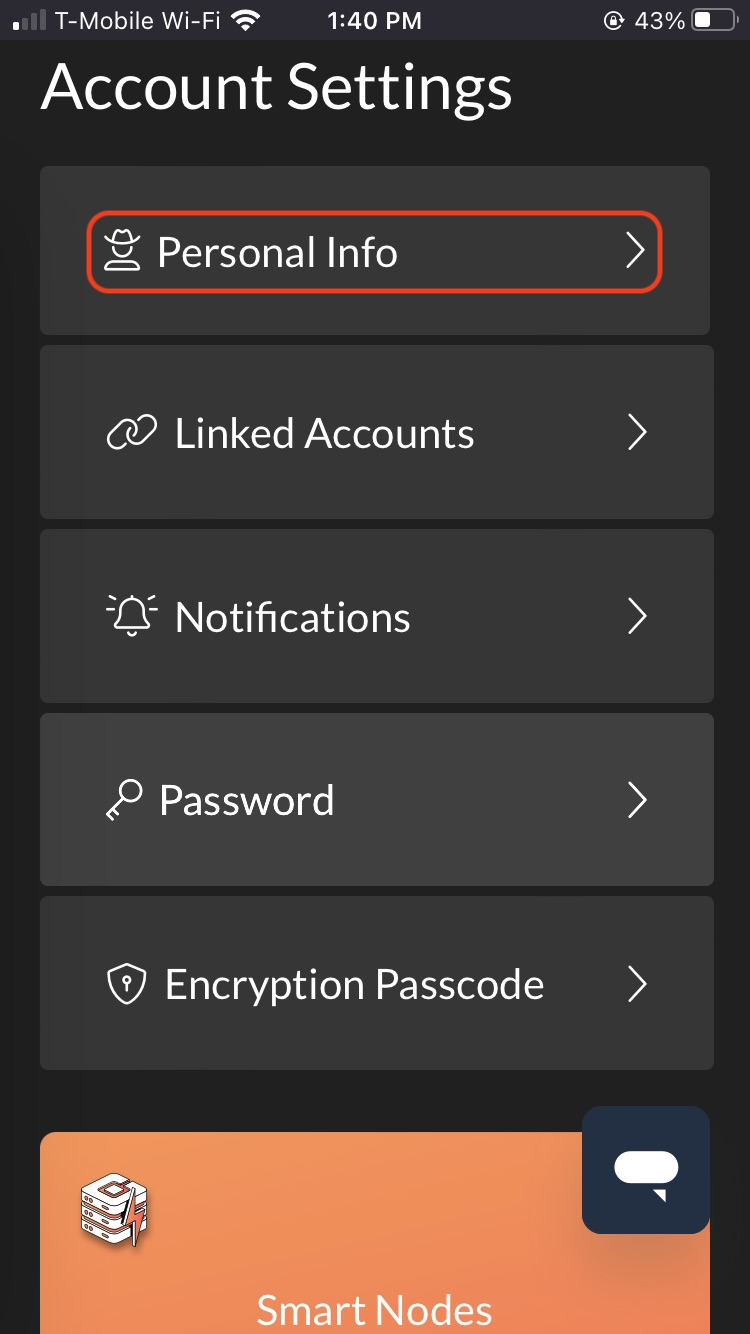Tap the Wi-Fi signal icon

pos(243,20)
